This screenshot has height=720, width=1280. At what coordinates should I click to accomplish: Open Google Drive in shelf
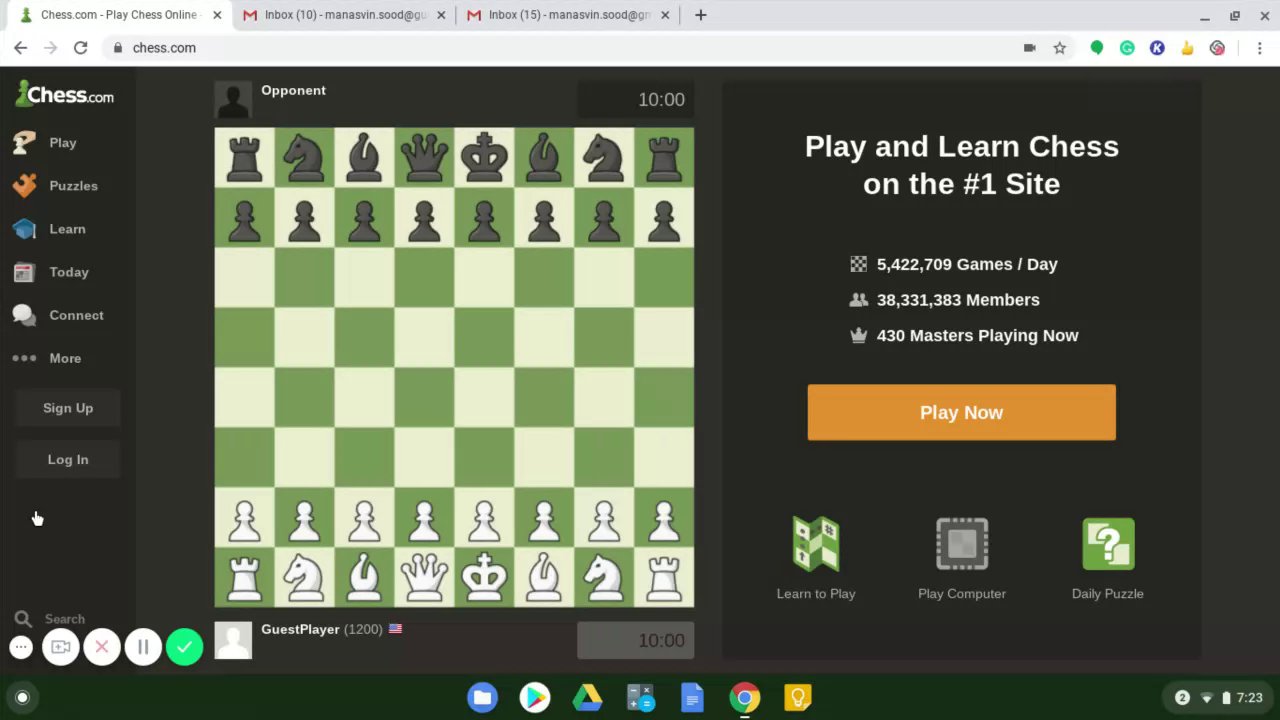pyautogui.click(x=587, y=697)
